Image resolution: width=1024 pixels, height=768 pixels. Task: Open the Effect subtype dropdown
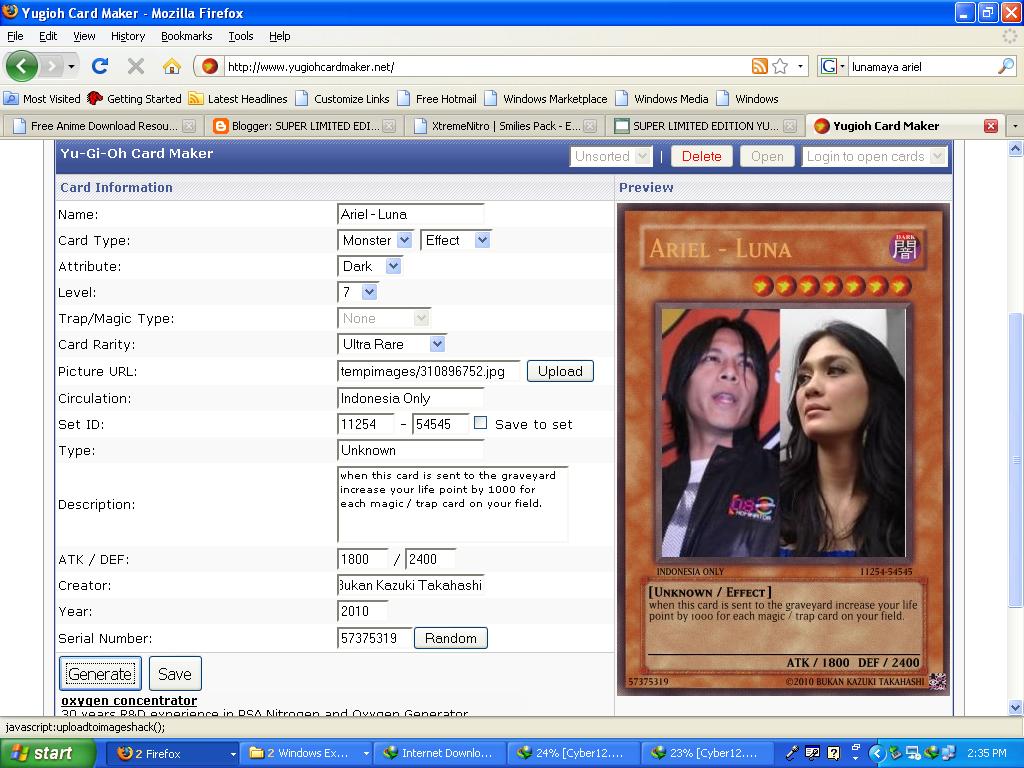[x=455, y=240]
